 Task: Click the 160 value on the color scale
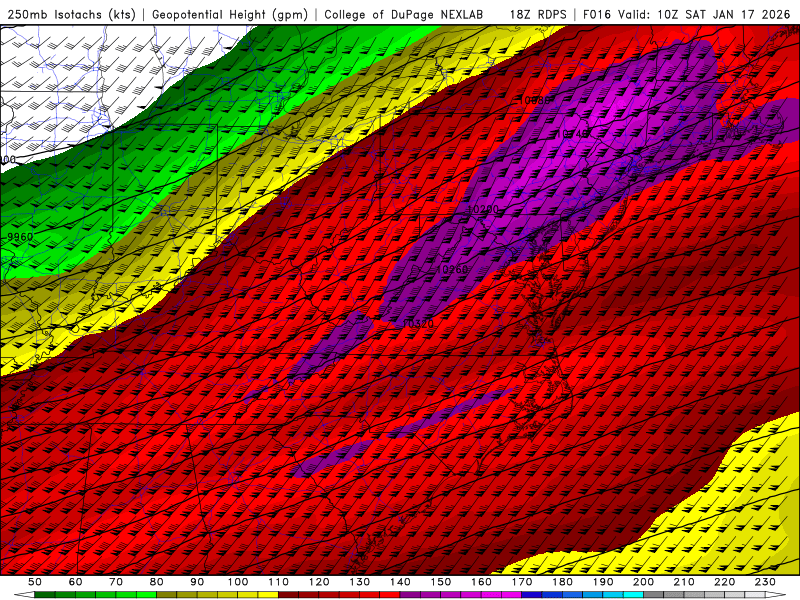tap(481, 582)
